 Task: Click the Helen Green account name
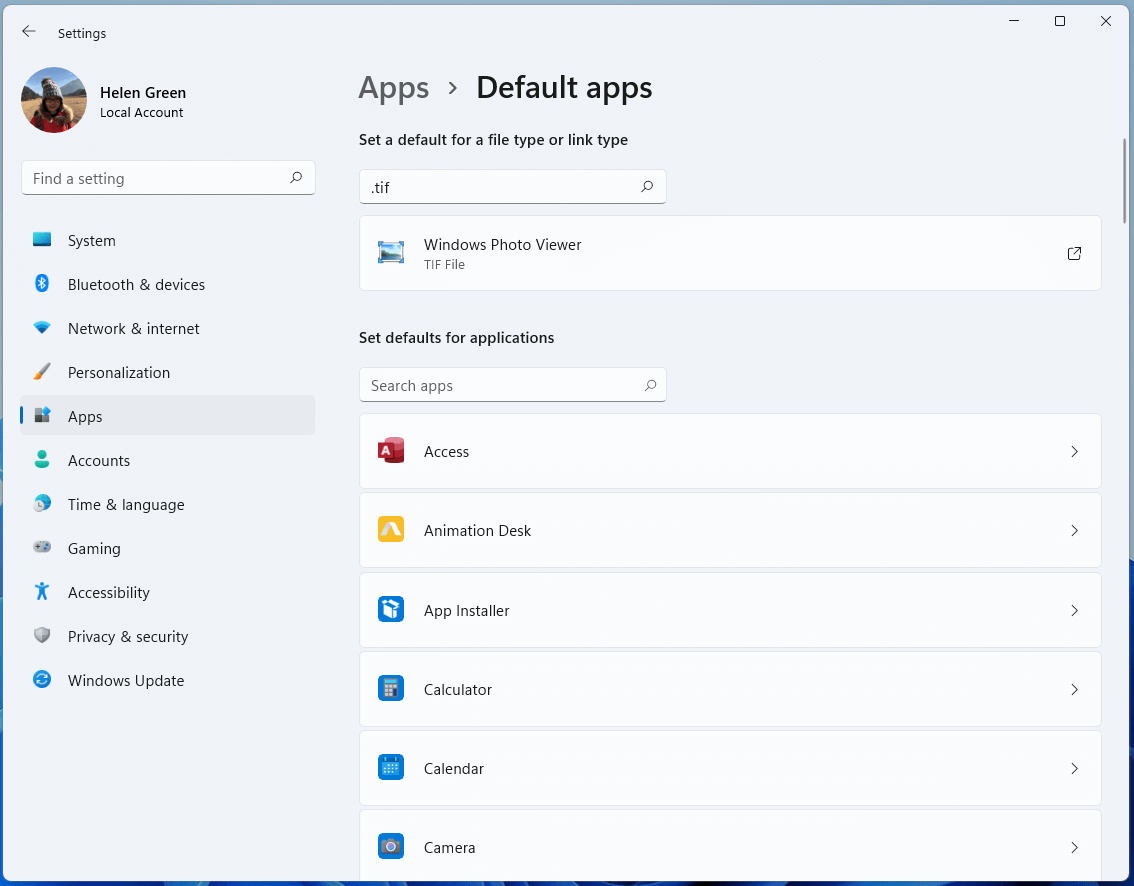[142, 93]
